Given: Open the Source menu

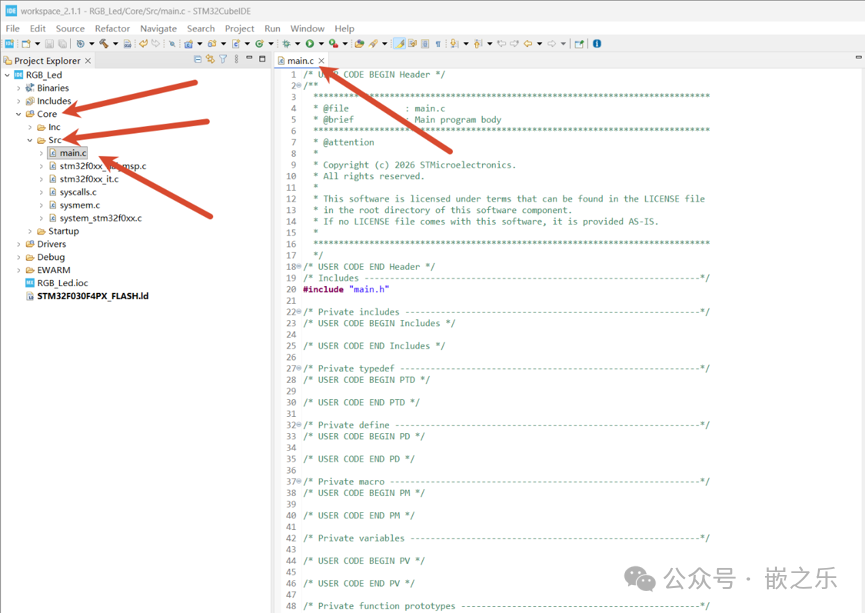Looking at the screenshot, I should point(70,28).
